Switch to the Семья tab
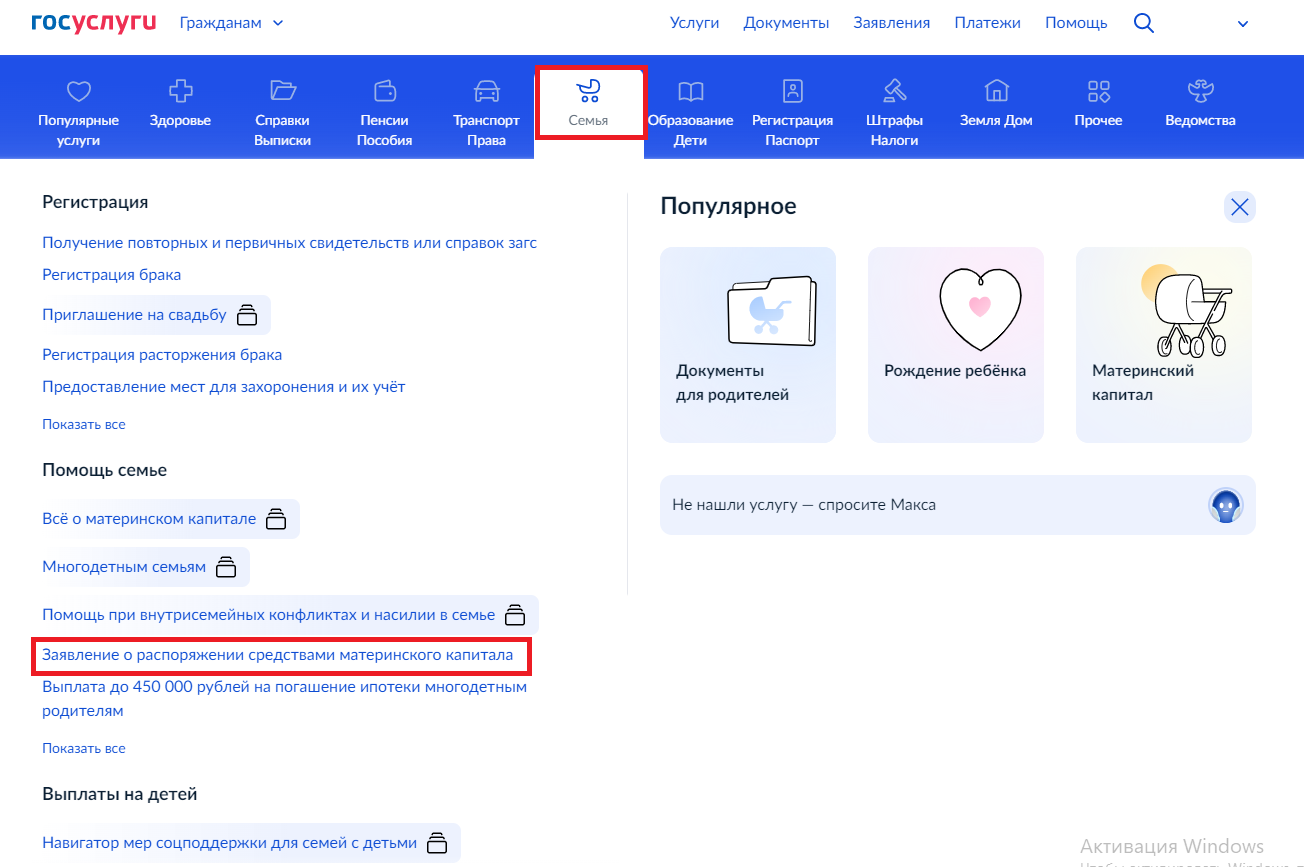 [x=589, y=104]
